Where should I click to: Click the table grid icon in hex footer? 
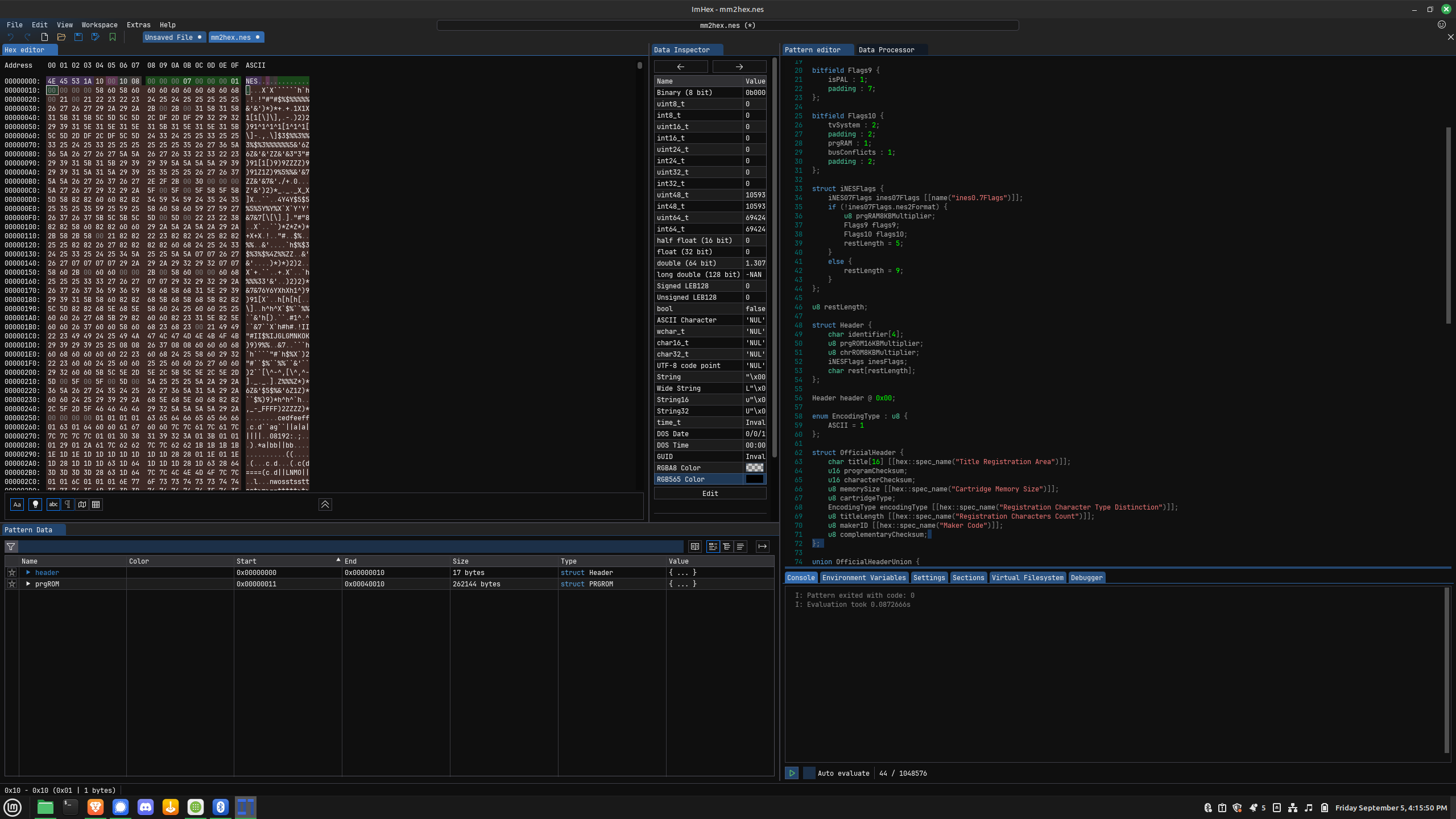[x=96, y=504]
